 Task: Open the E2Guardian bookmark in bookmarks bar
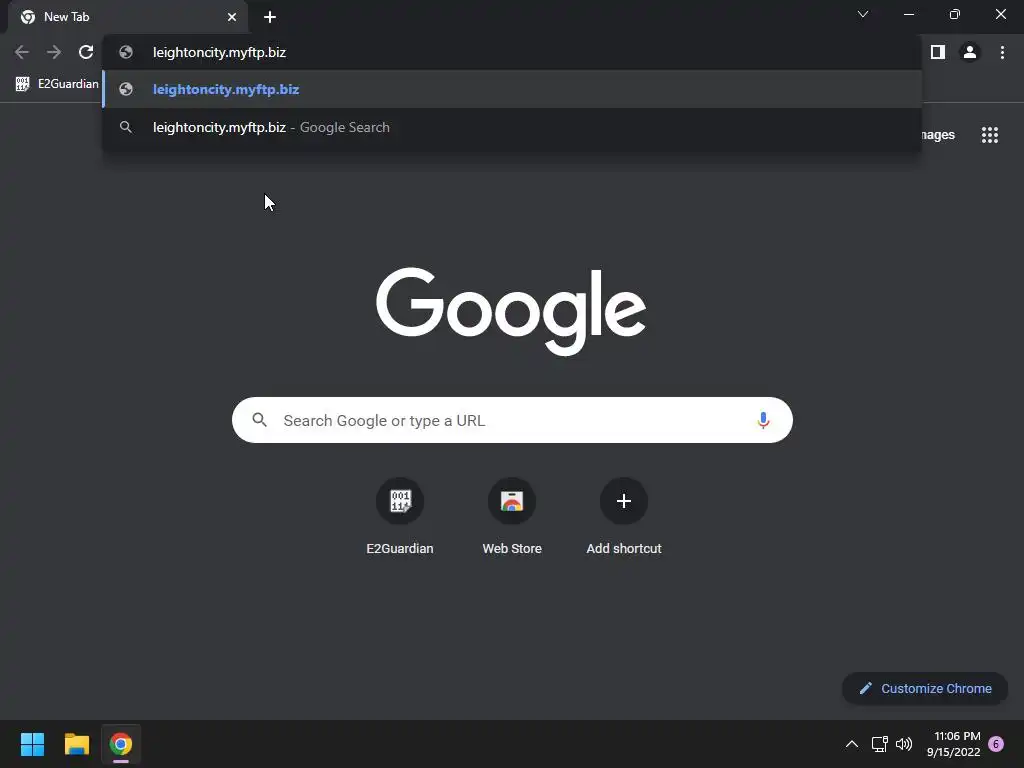(x=57, y=84)
